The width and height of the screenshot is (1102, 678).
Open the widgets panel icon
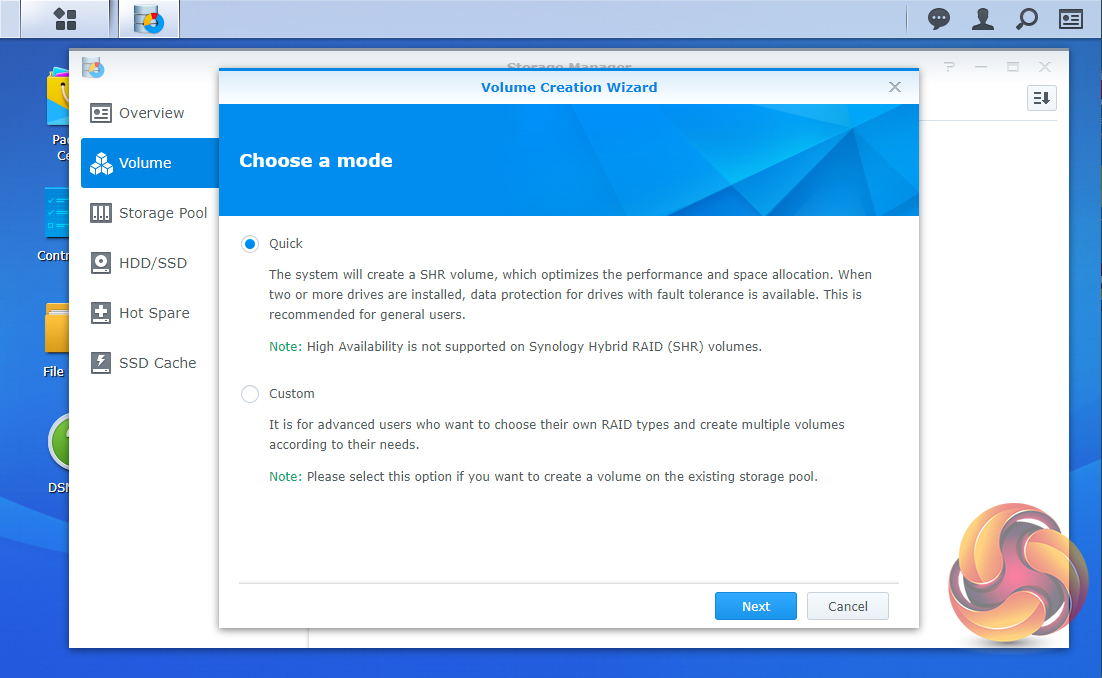pyautogui.click(x=1071, y=19)
